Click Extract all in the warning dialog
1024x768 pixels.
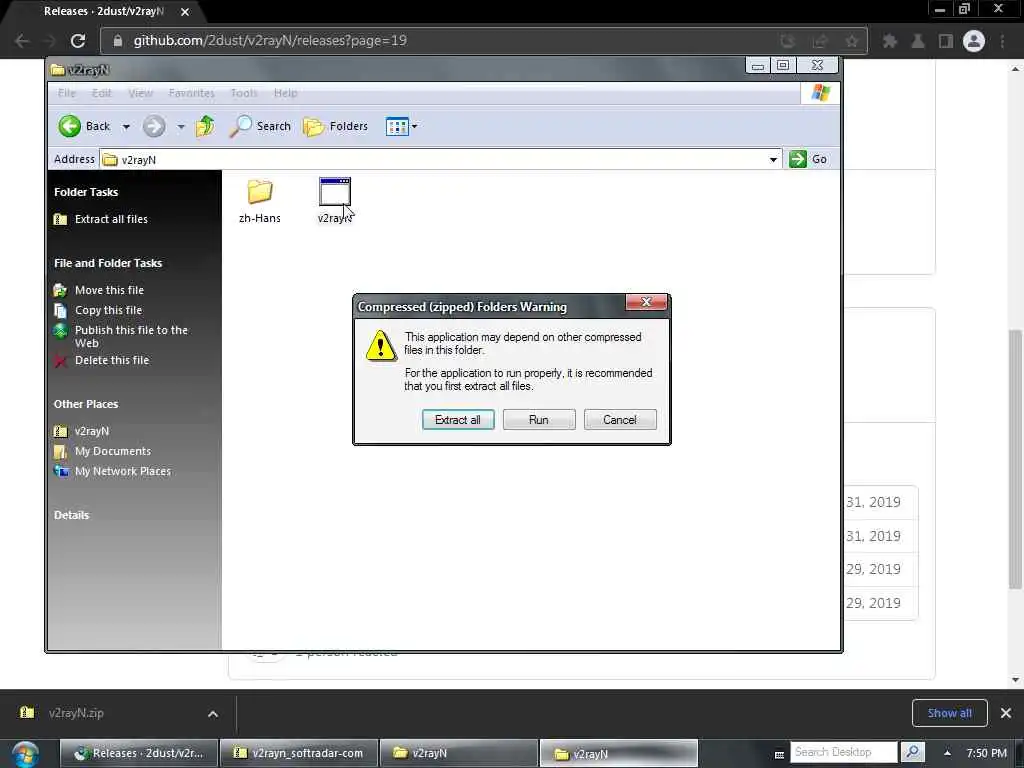click(x=458, y=420)
